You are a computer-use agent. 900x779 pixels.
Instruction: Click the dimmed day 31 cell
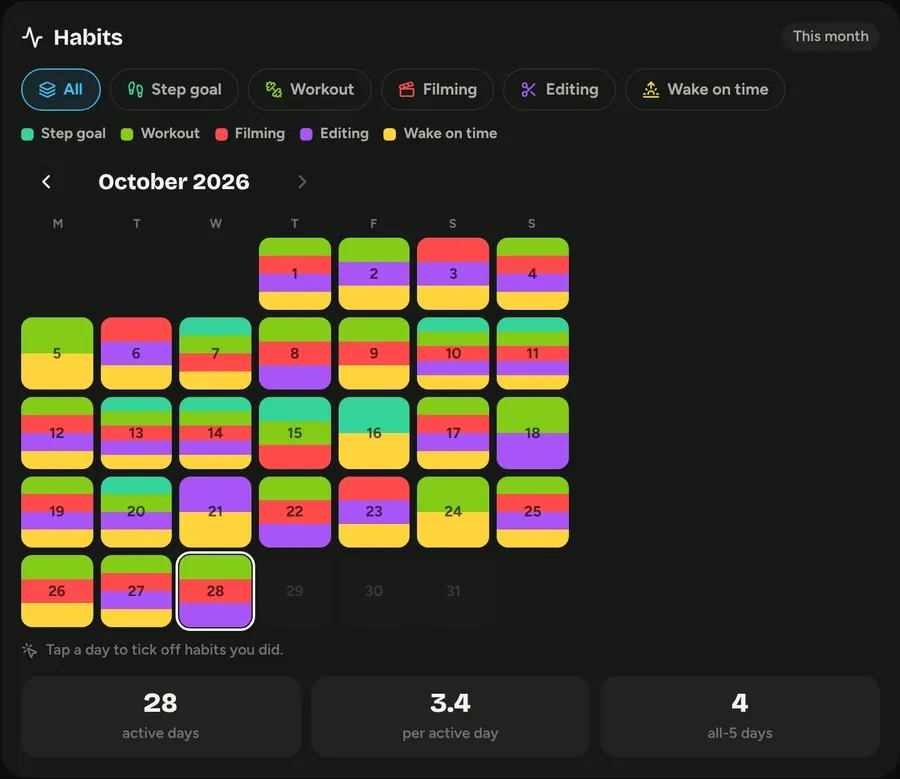(453, 591)
